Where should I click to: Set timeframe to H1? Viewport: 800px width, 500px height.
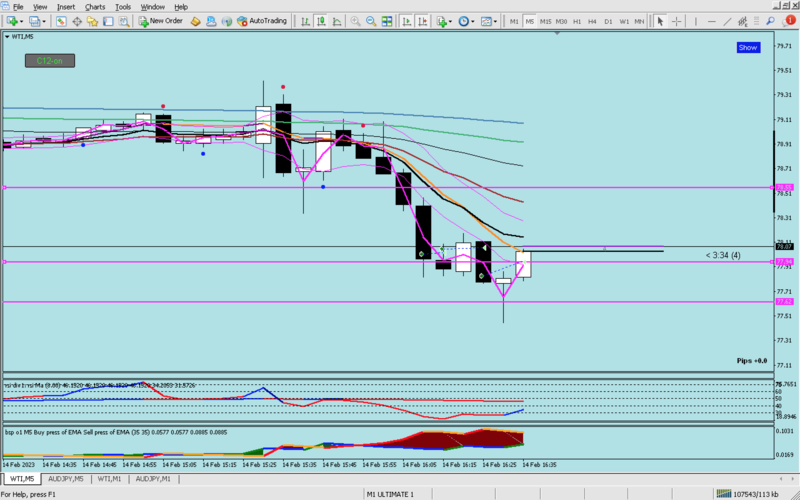point(577,21)
